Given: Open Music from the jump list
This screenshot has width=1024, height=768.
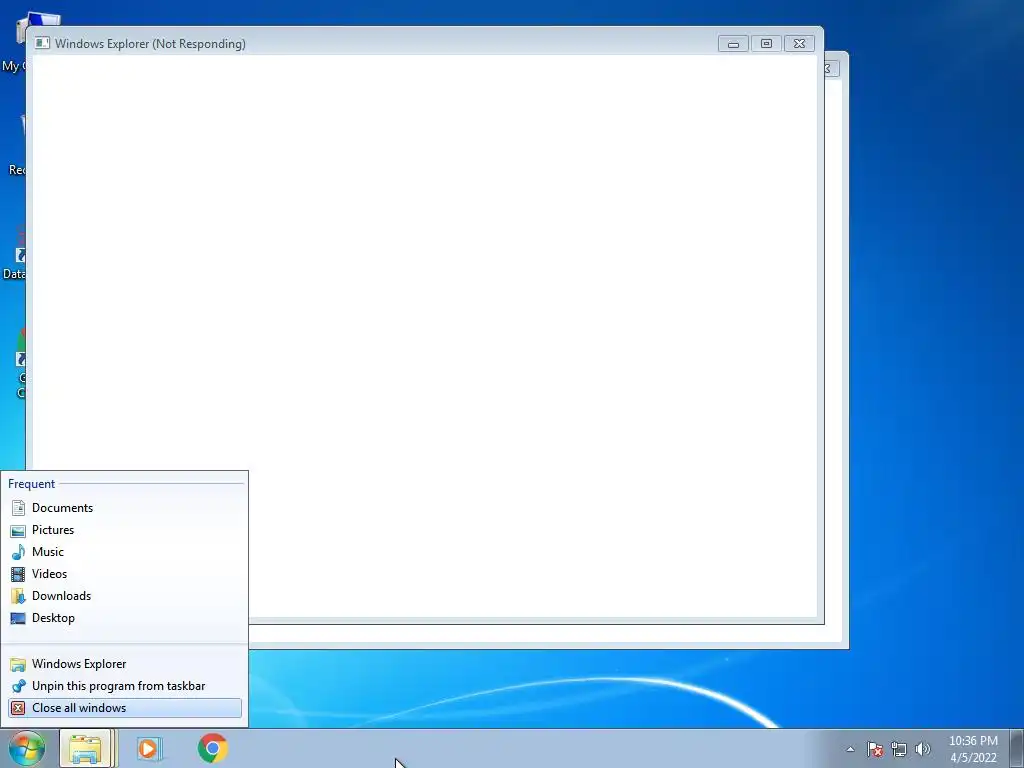Looking at the screenshot, I should (x=124, y=552).
